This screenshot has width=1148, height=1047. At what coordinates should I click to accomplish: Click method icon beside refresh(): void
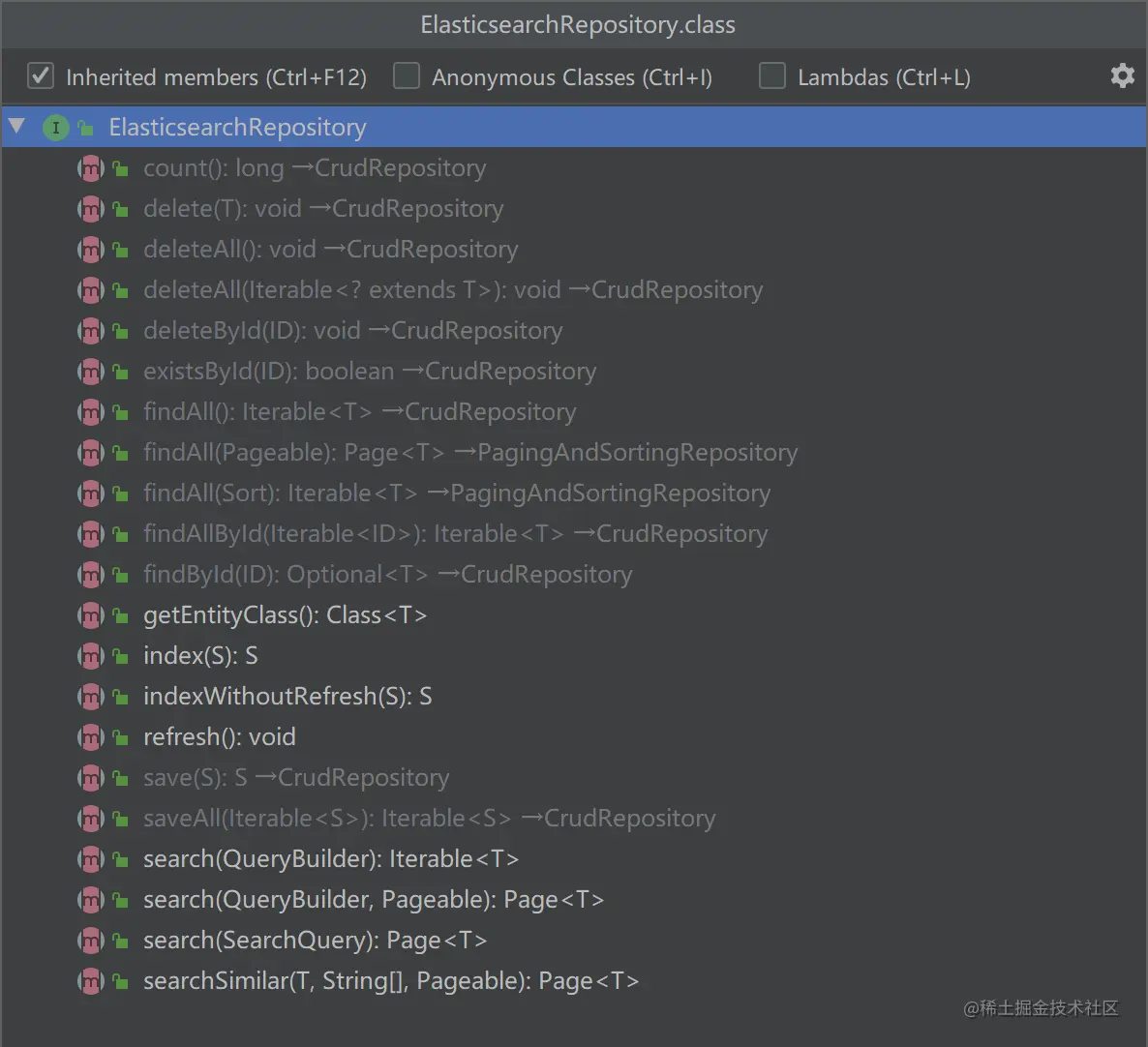click(x=91, y=737)
